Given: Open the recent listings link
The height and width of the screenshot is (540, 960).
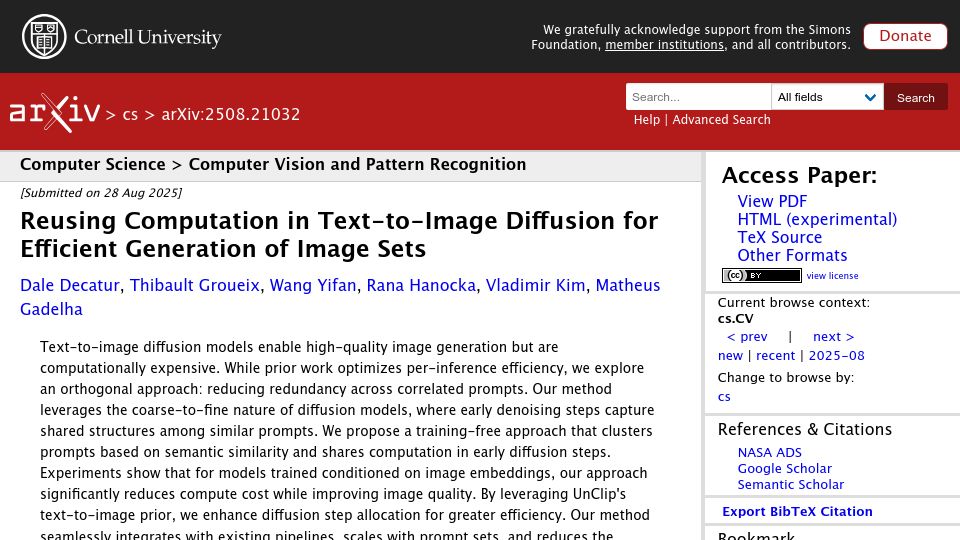Looking at the screenshot, I should (775, 356).
